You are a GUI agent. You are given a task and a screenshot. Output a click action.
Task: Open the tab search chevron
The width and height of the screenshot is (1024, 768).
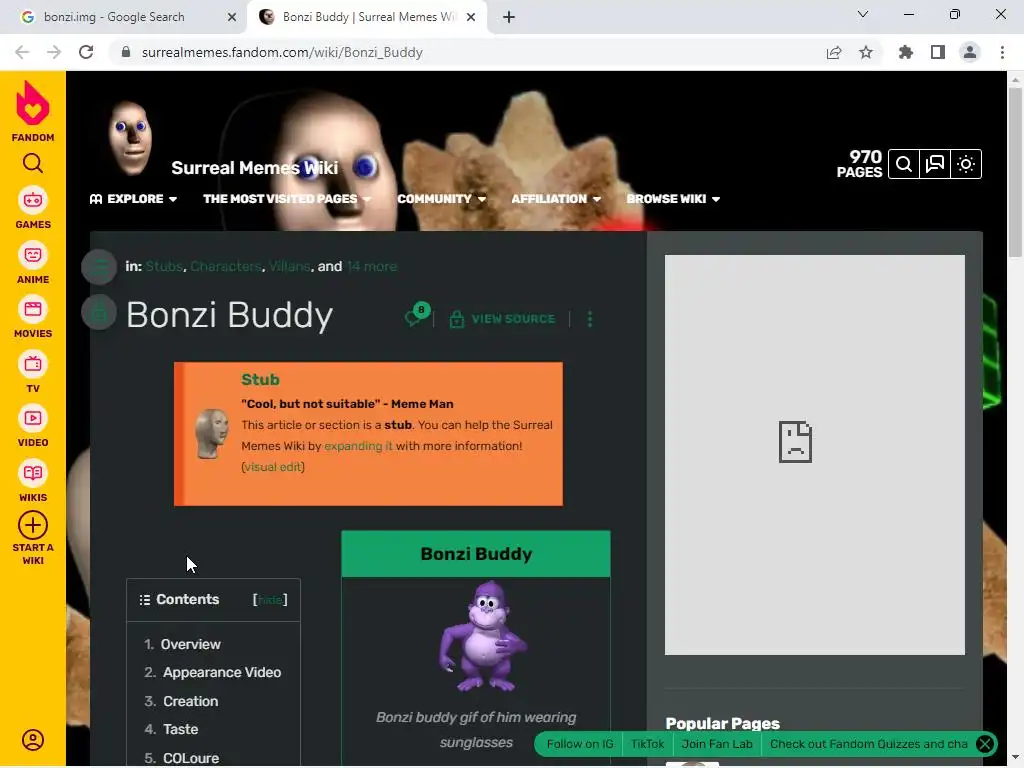pyautogui.click(x=863, y=14)
